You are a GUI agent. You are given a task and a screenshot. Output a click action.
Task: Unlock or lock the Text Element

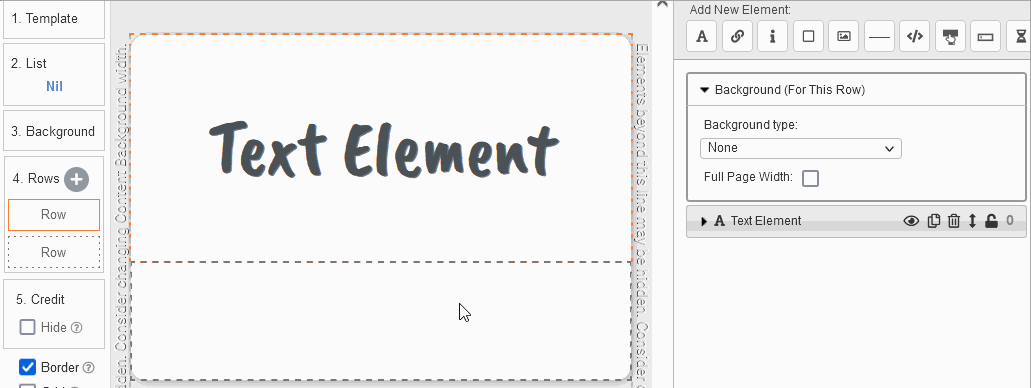(x=992, y=221)
